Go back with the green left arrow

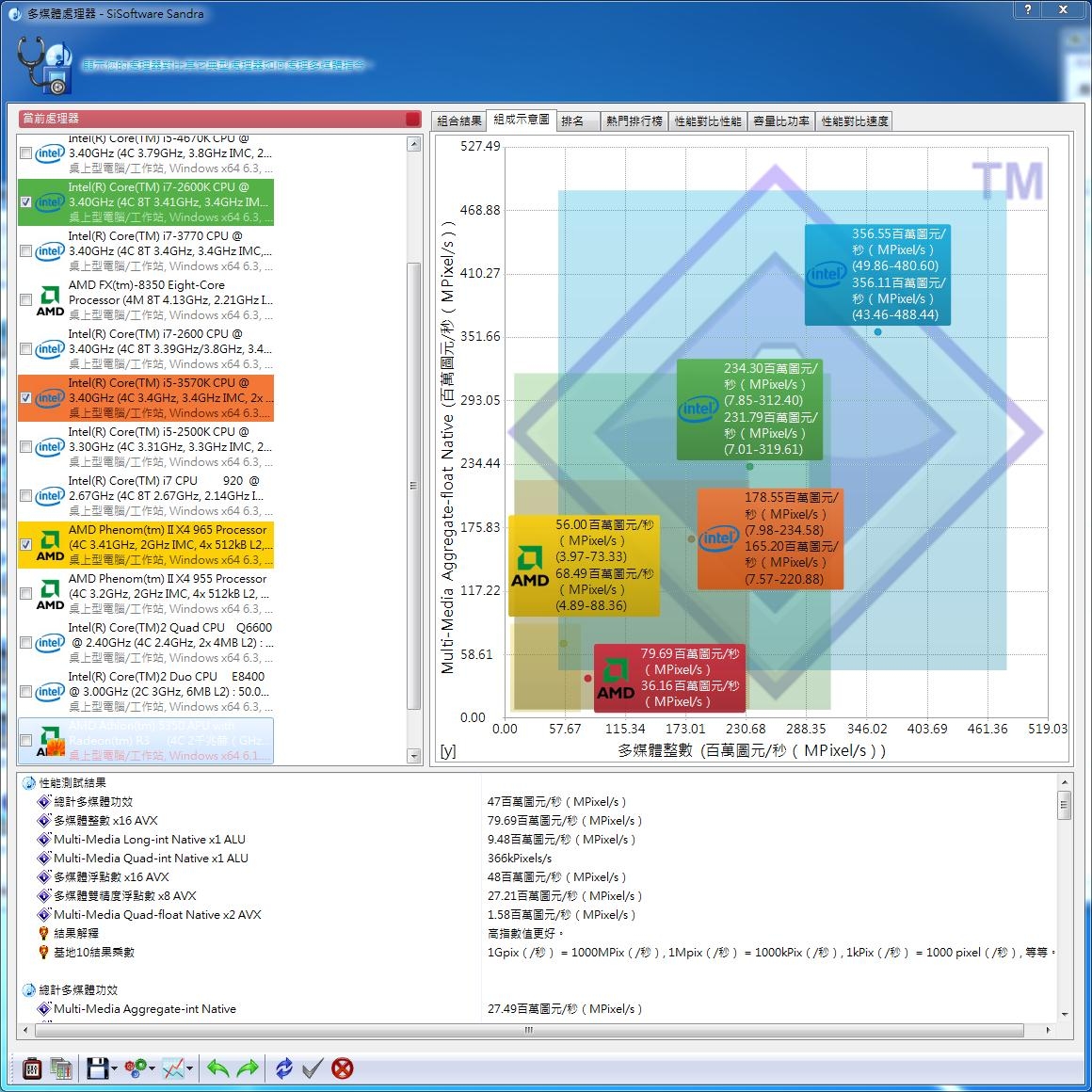tap(218, 1068)
